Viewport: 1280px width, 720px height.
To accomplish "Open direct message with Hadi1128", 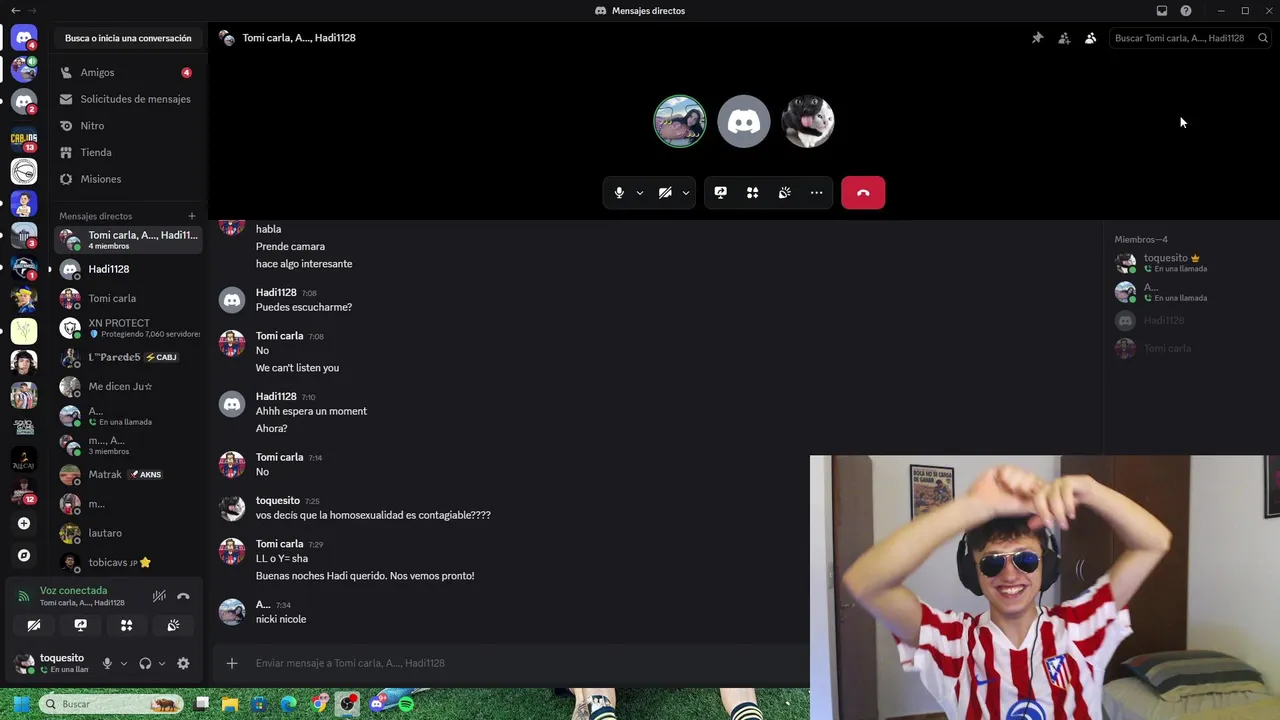I will click(128, 269).
